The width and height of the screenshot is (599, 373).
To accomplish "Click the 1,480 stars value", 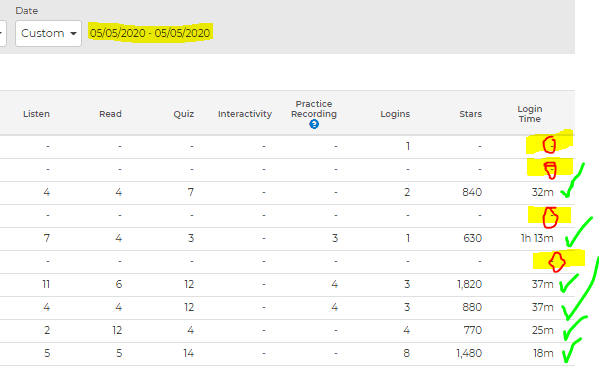I will 469,353.
